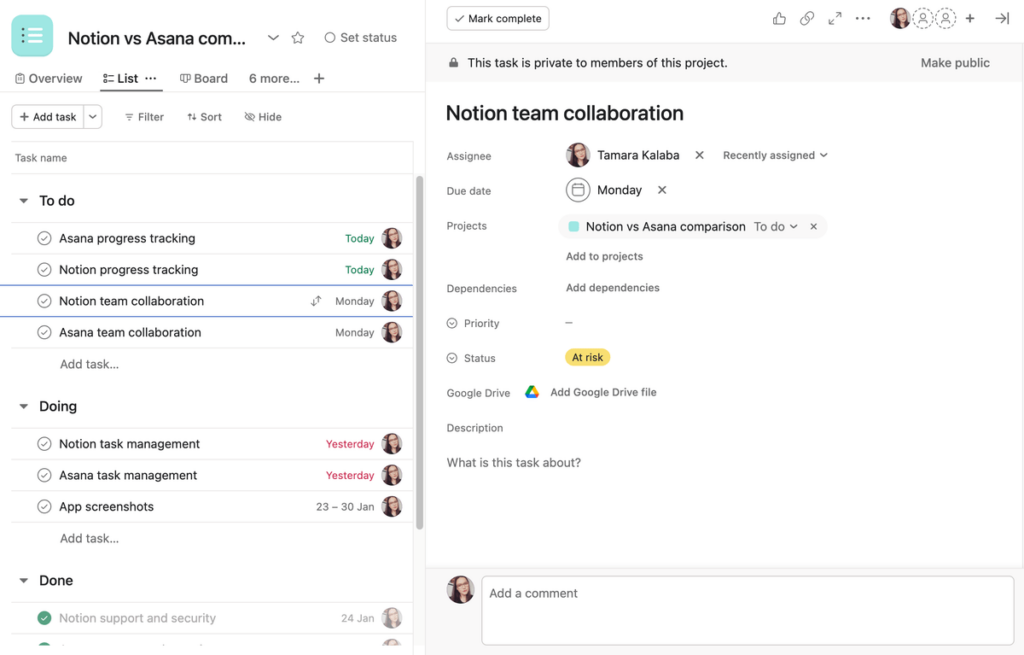This screenshot has width=1024, height=655.
Task: Mark Asana progress tracking as complete
Action: pyautogui.click(x=43, y=238)
